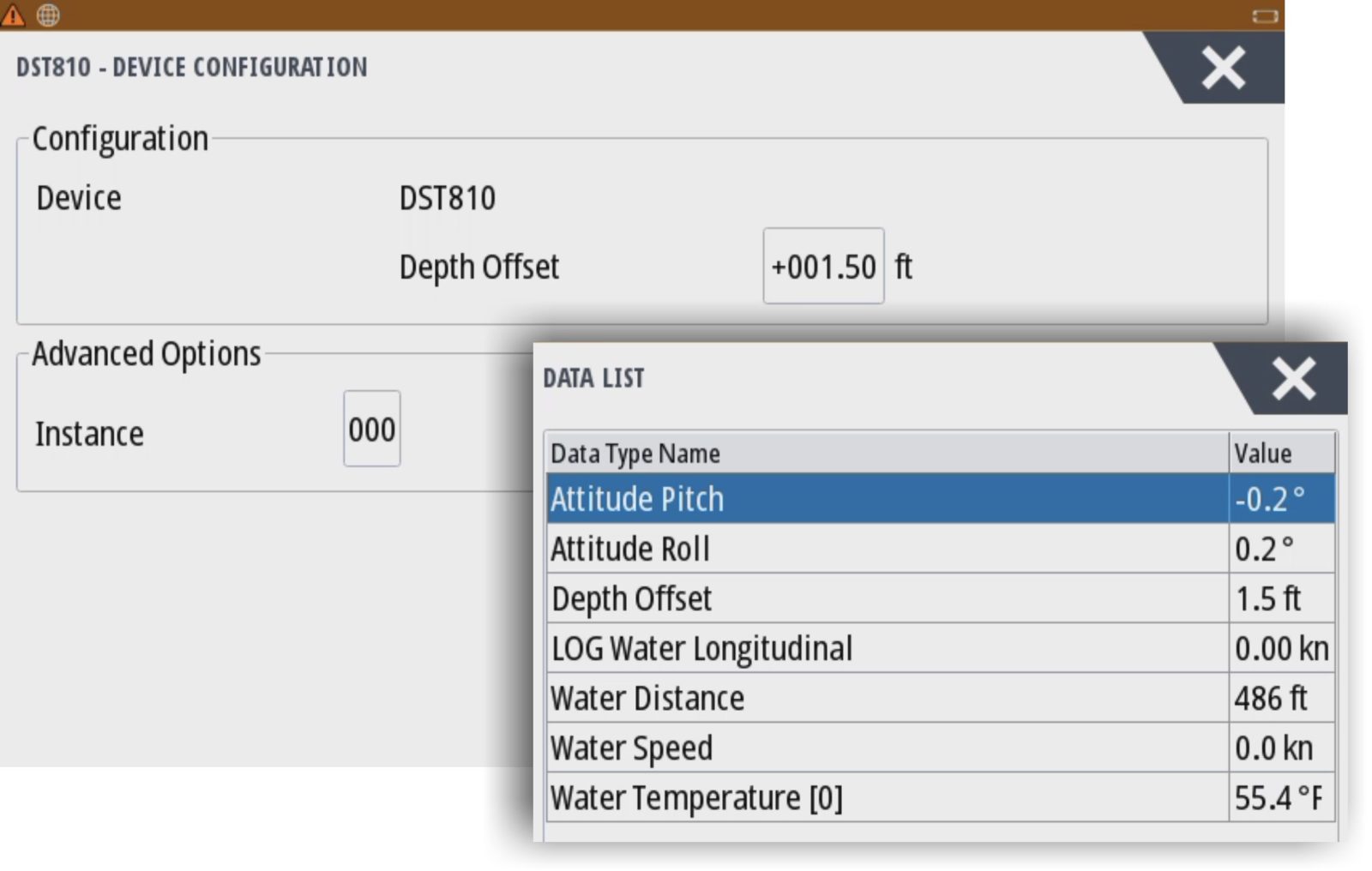
Task: Click the Value column header
Action: [1262, 453]
